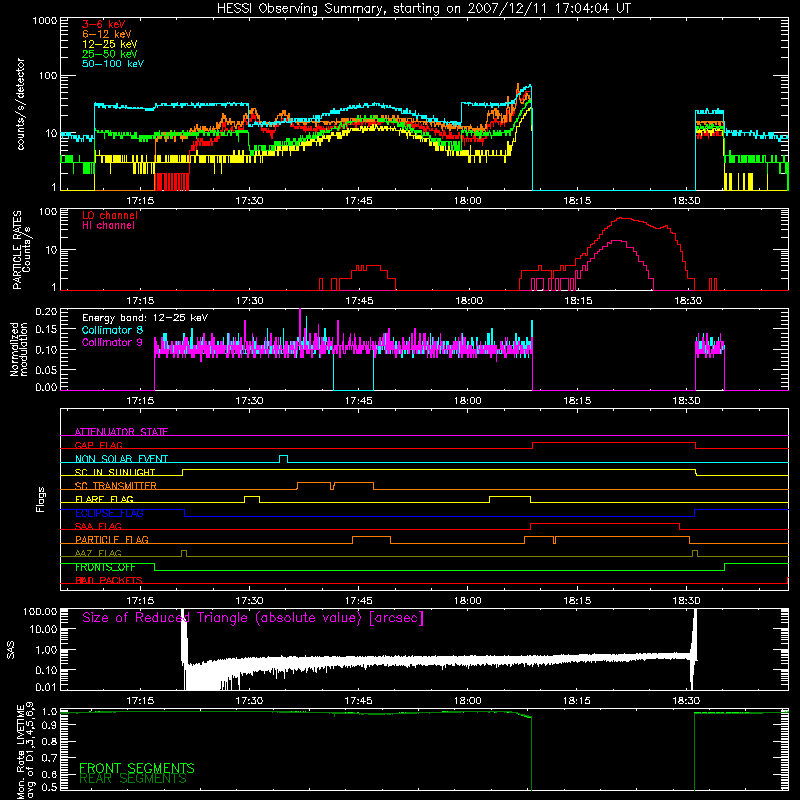The width and height of the screenshot is (800, 800).
Task: Click the "Energy band: 12-25 keV" label
Action: tap(145, 318)
